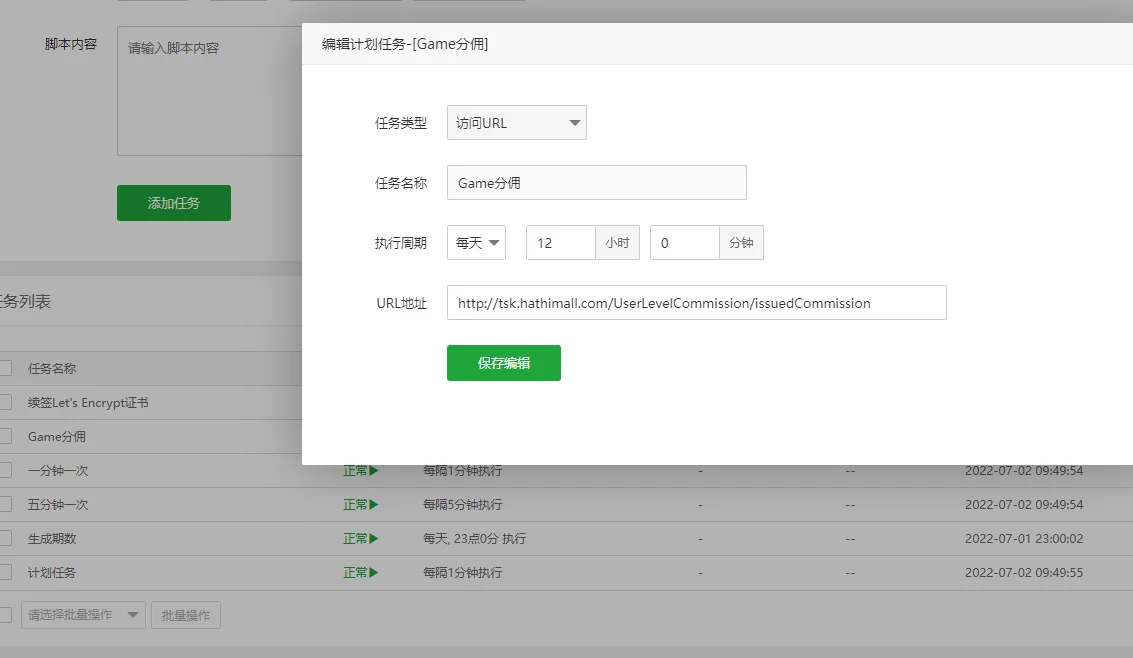Click the 分钟 unit label

pyautogui.click(x=741, y=243)
